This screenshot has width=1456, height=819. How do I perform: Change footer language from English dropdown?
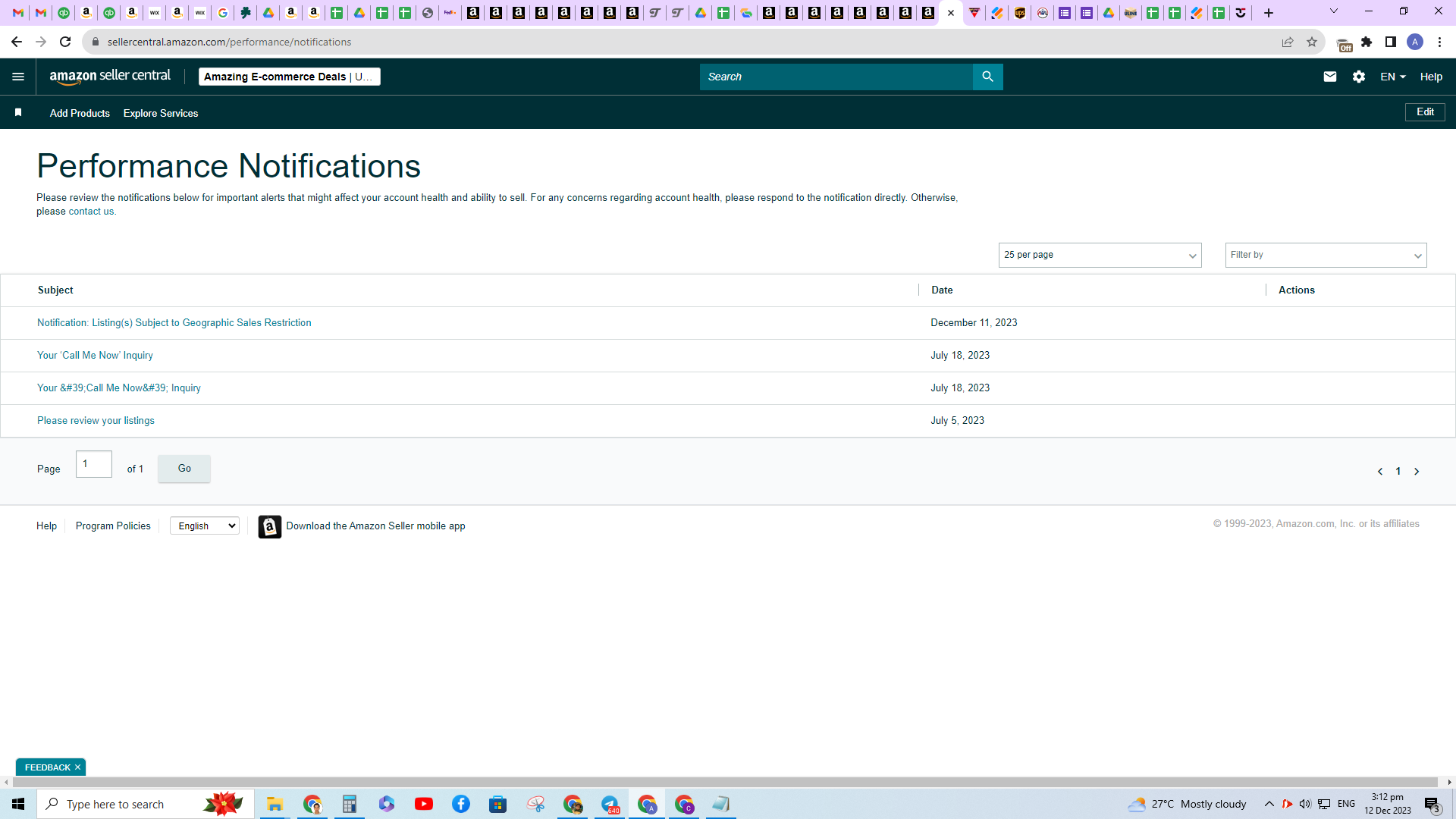205,526
